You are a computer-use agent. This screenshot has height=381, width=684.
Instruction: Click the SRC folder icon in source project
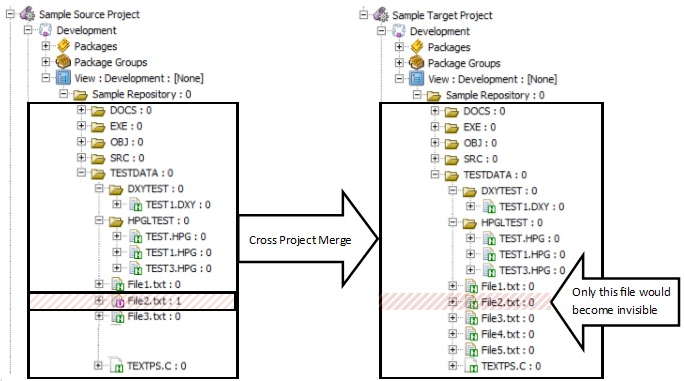pyautogui.click(x=98, y=158)
